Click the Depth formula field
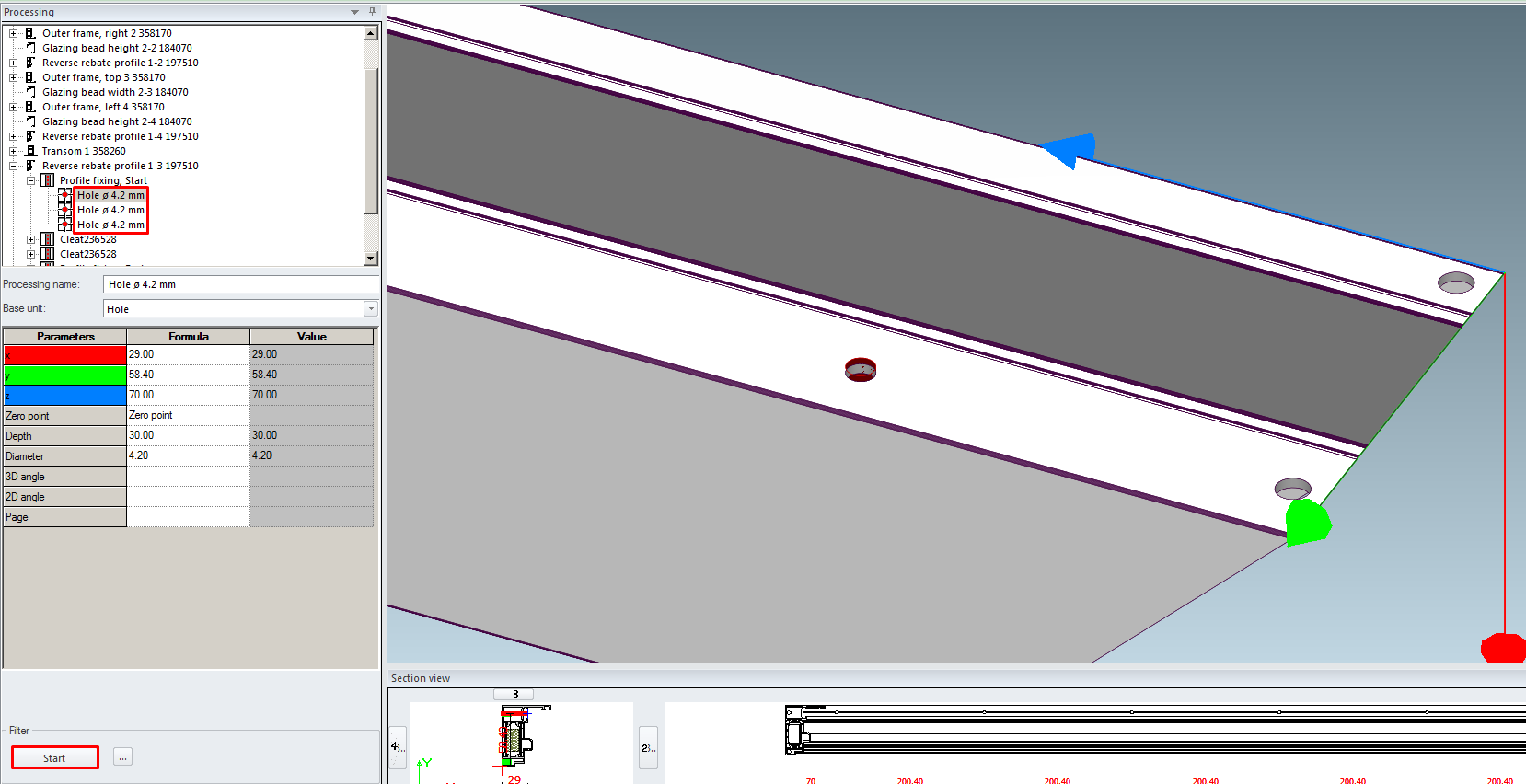The width and height of the screenshot is (1526, 784). (188, 435)
